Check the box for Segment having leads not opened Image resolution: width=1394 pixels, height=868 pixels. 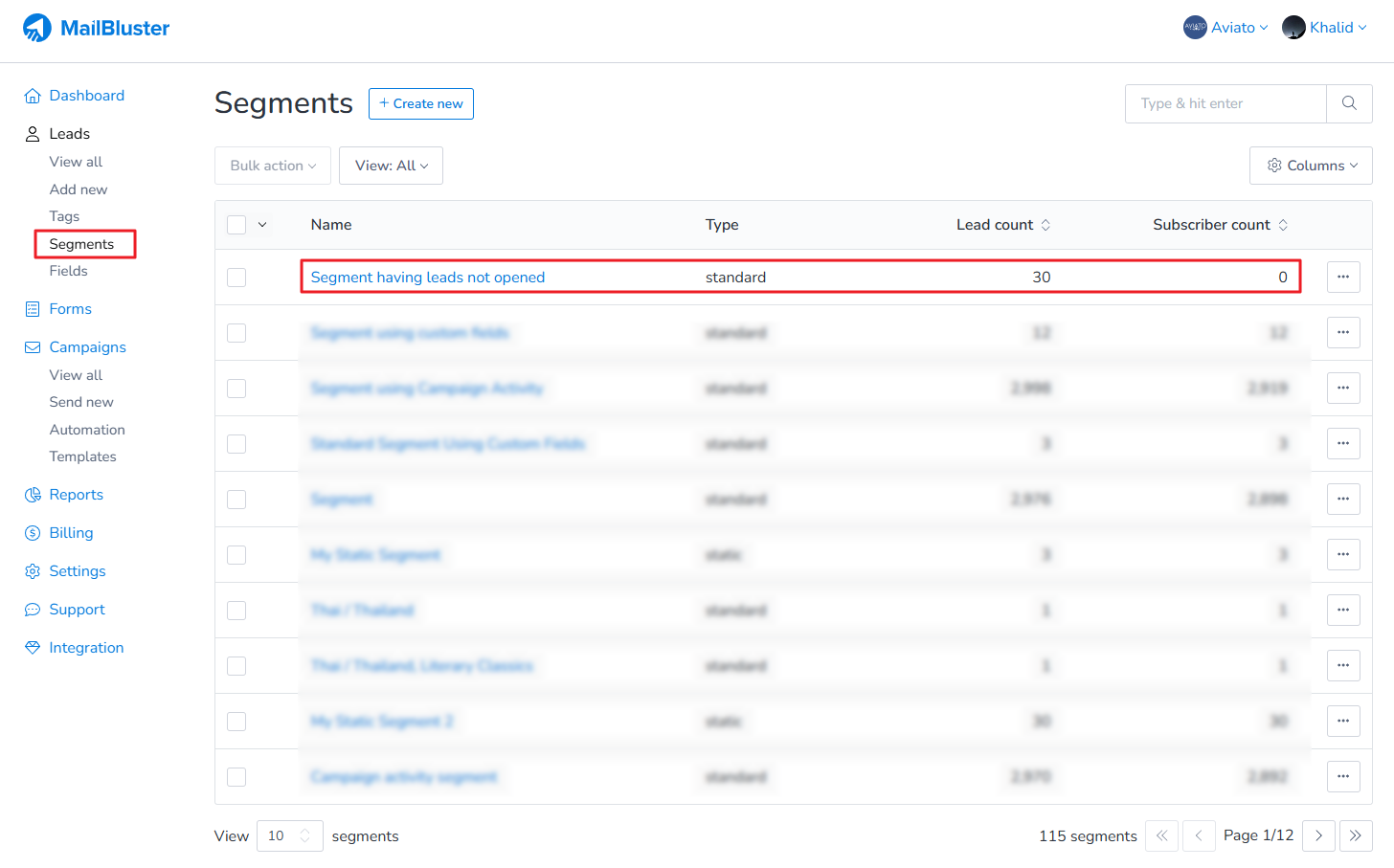click(236, 277)
